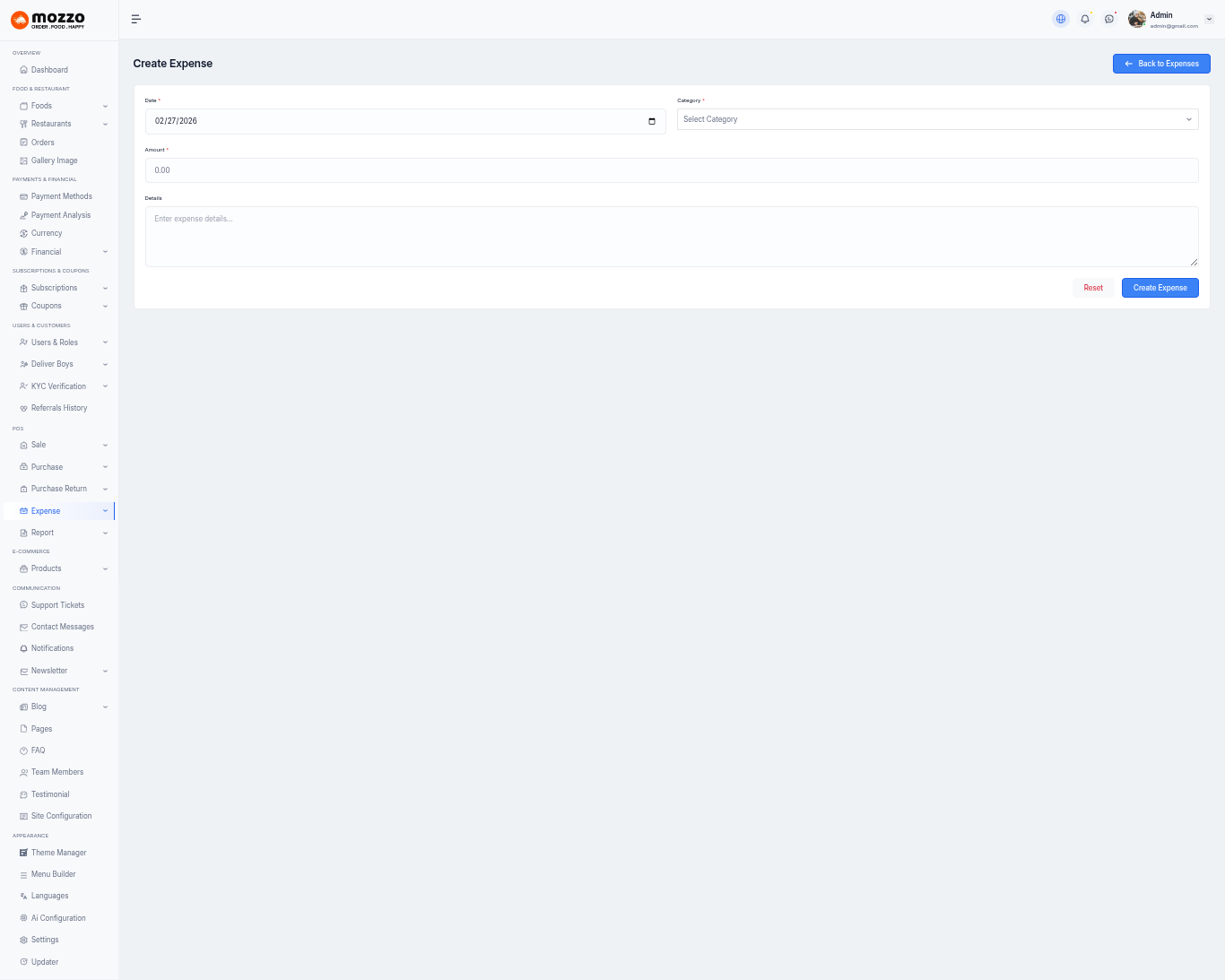The height and width of the screenshot is (980, 1225).
Task: Open the Theme Manager page
Action: pyautogui.click(x=58, y=853)
